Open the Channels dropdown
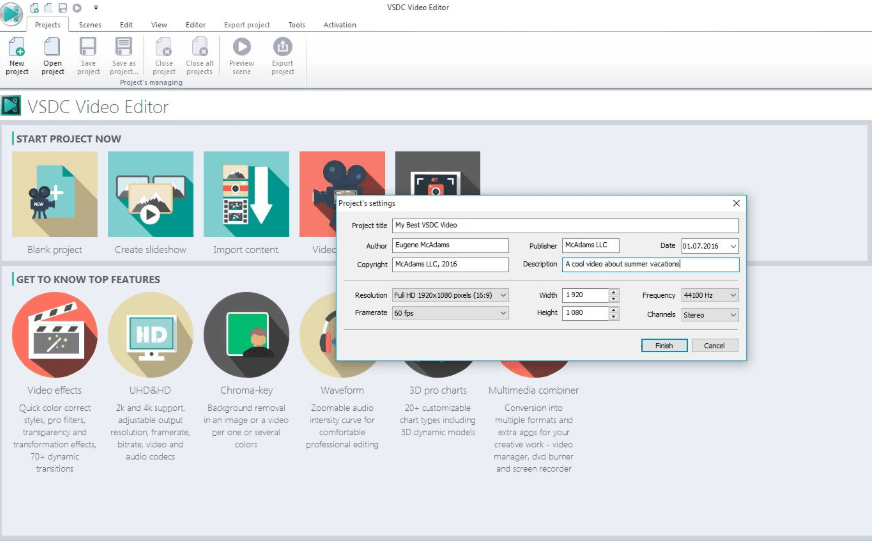 710,315
